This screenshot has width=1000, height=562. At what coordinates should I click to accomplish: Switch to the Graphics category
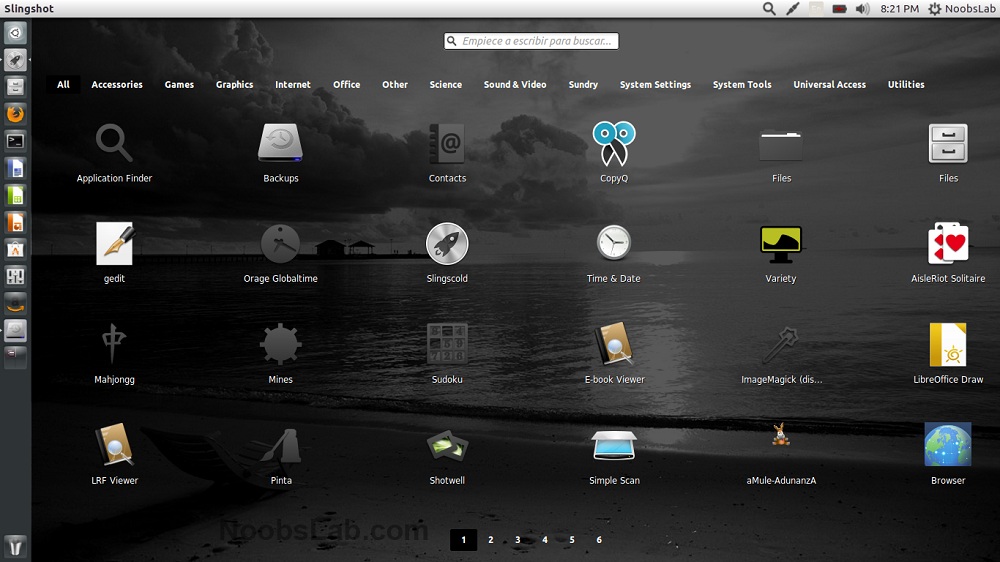pos(234,84)
